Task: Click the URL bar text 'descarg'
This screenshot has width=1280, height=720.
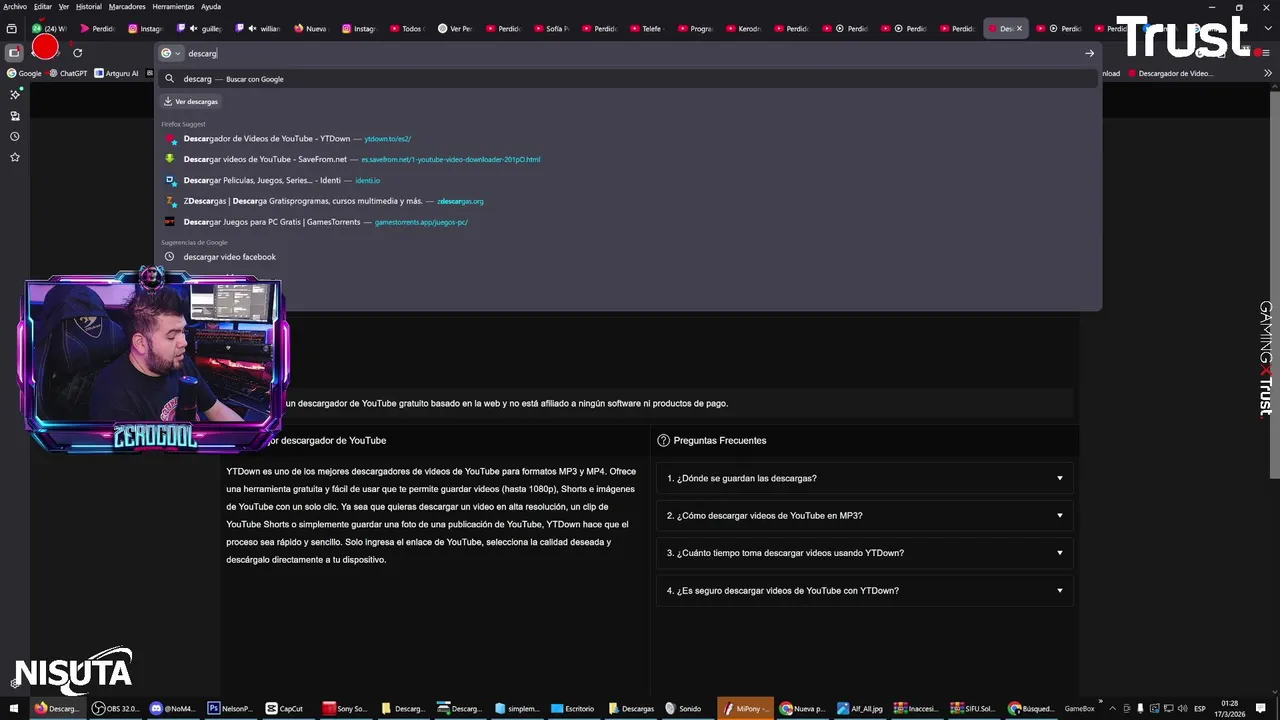Action: tap(202, 53)
